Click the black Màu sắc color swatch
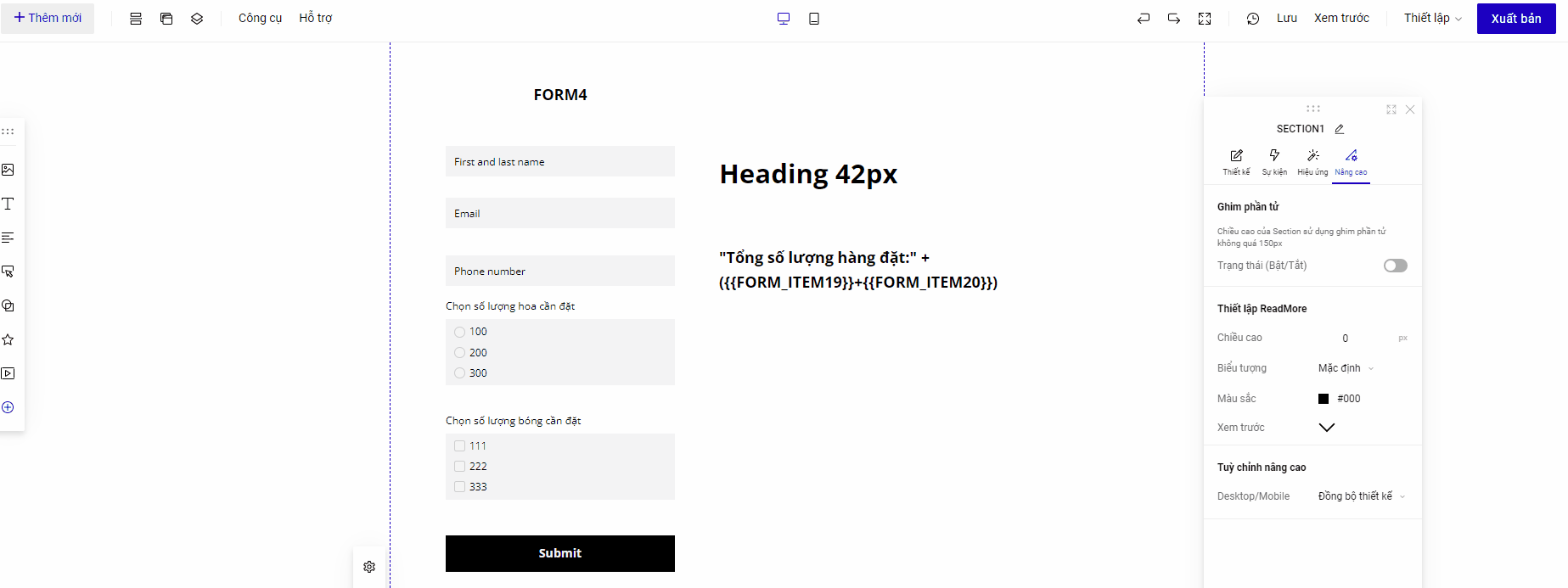Viewport: 1568px width, 588px height. 1324,399
